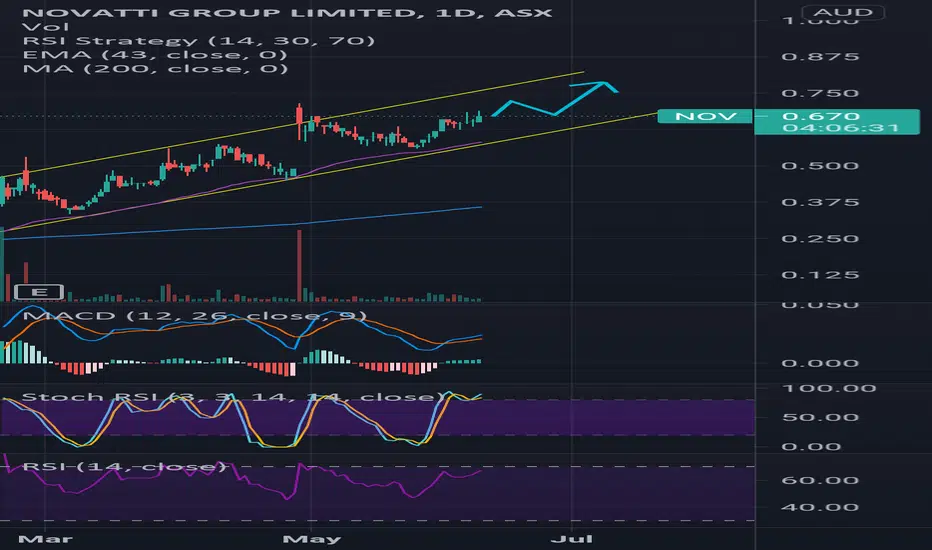Click the 0.000 MACD scale value
This screenshot has height=550, width=932.
click(820, 363)
